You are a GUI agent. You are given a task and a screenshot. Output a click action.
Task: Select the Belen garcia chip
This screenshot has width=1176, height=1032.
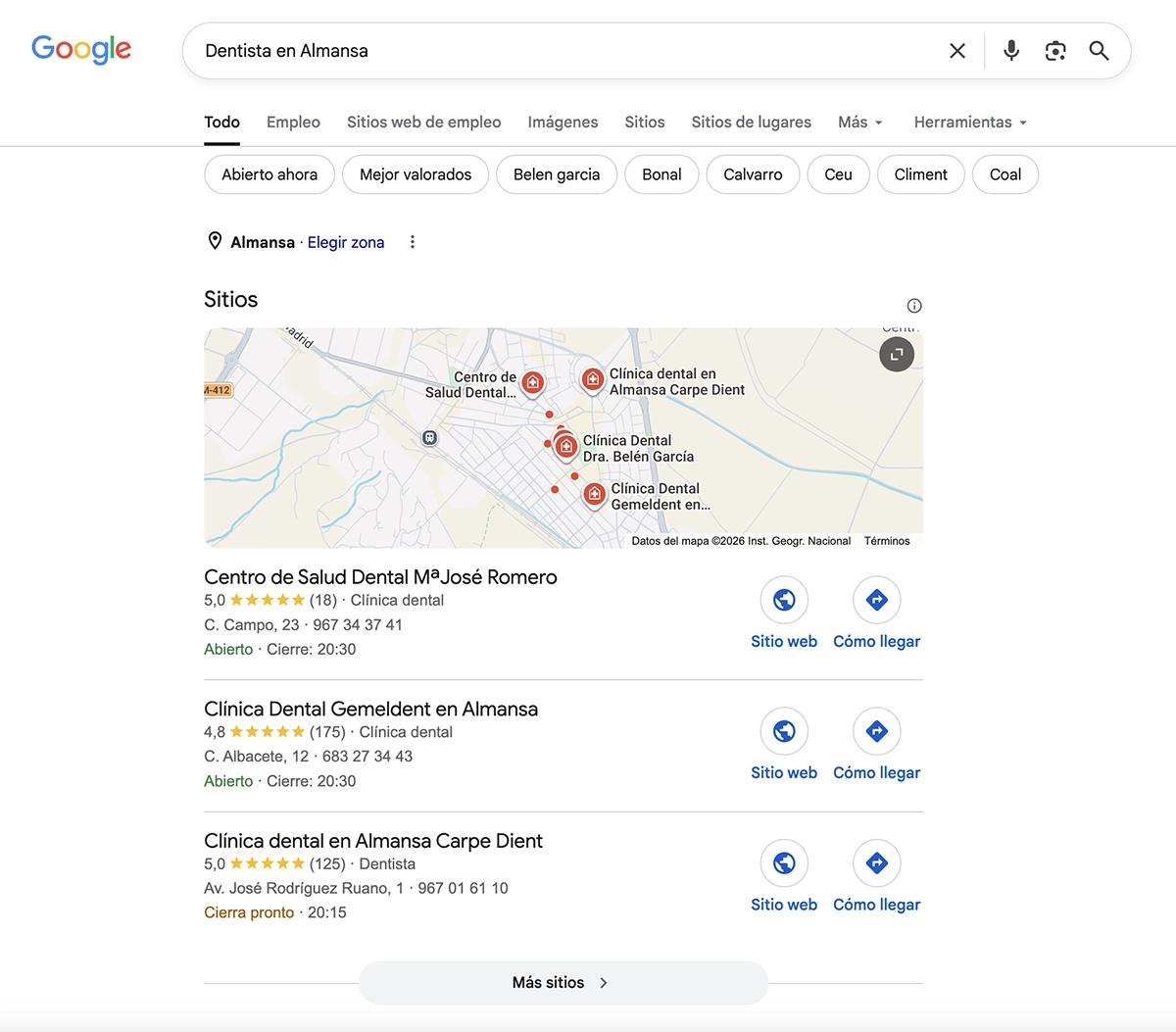click(557, 174)
